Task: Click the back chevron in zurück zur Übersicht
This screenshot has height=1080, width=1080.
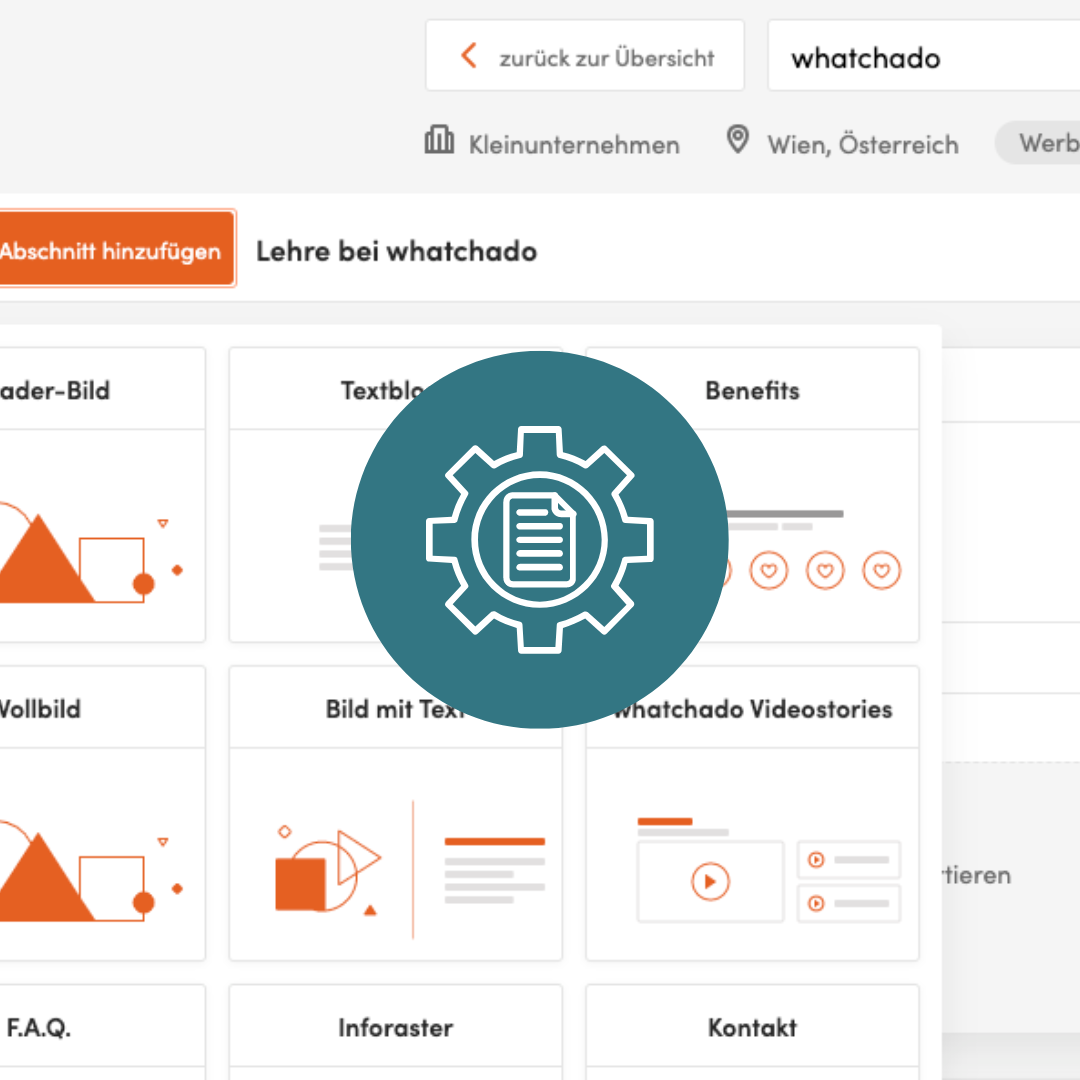Action: [x=468, y=56]
